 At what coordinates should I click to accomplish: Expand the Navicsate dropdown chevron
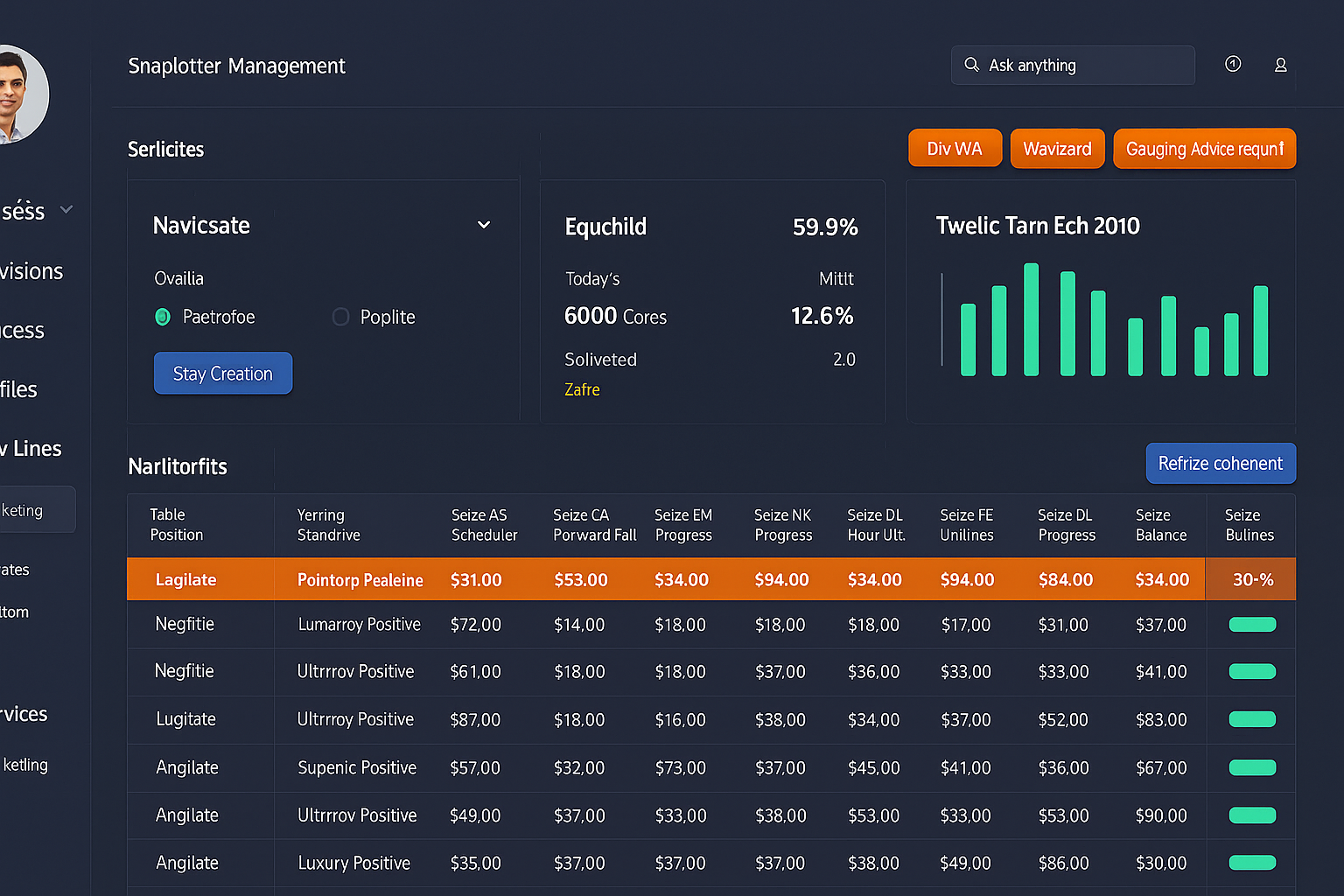pos(483,225)
